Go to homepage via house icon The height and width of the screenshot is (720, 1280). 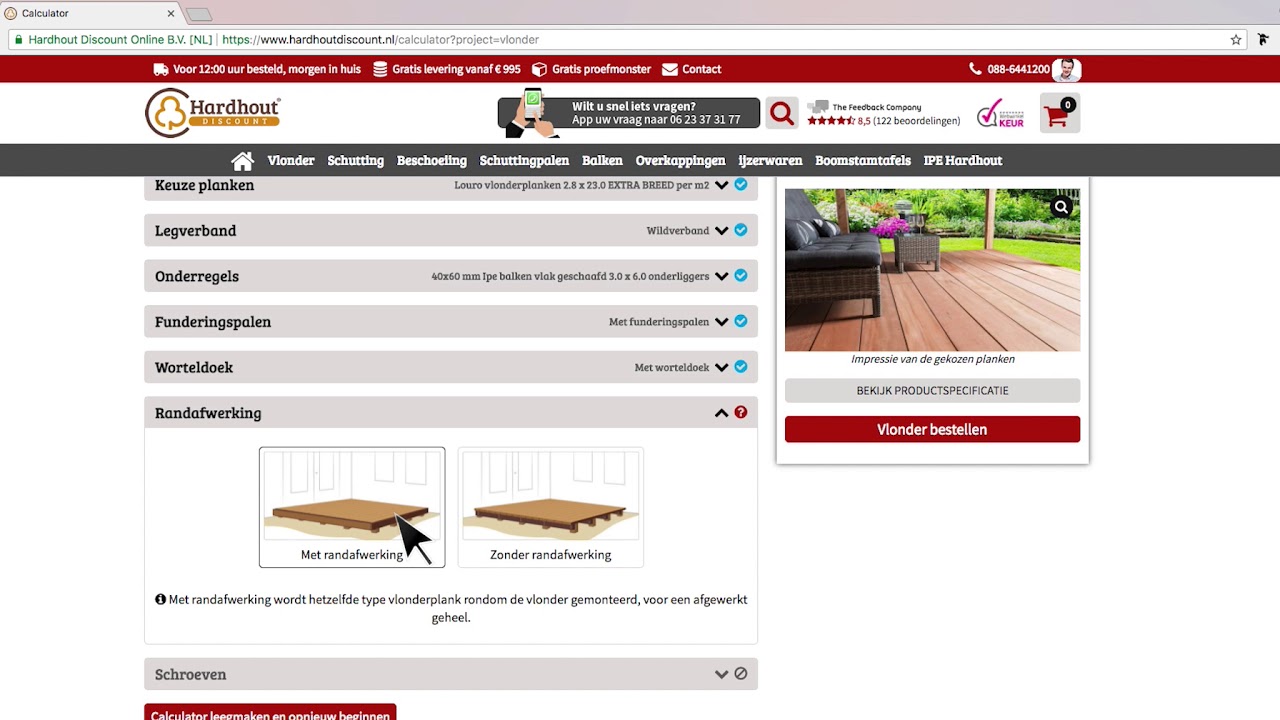click(x=242, y=160)
